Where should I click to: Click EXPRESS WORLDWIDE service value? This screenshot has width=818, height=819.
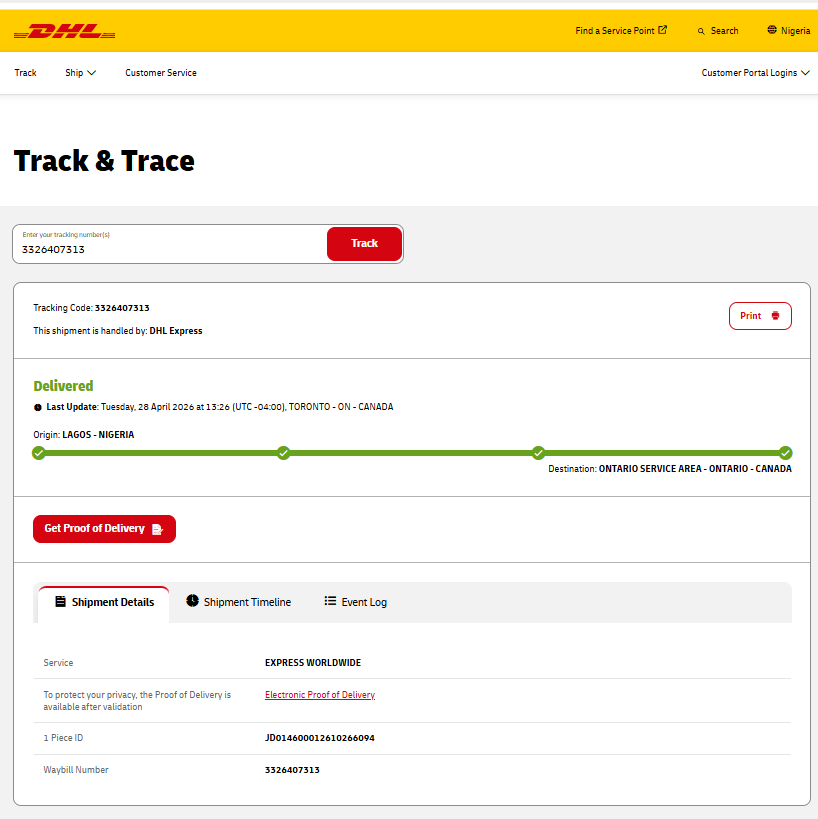tap(313, 663)
